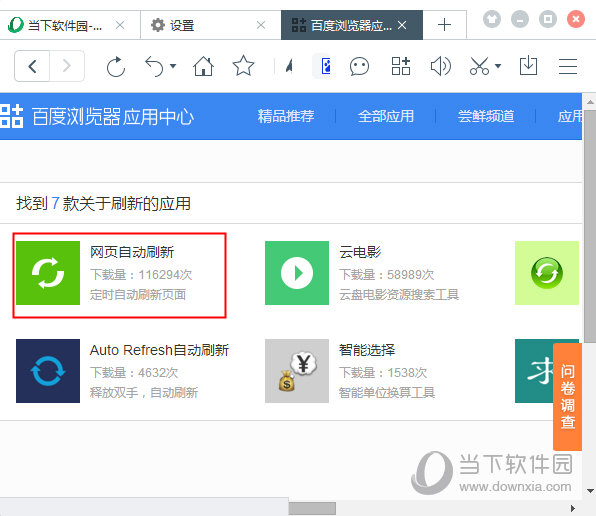The width and height of the screenshot is (596, 516).
Task: Click the scissors screenshot tool
Action: (x=480, y=66)
